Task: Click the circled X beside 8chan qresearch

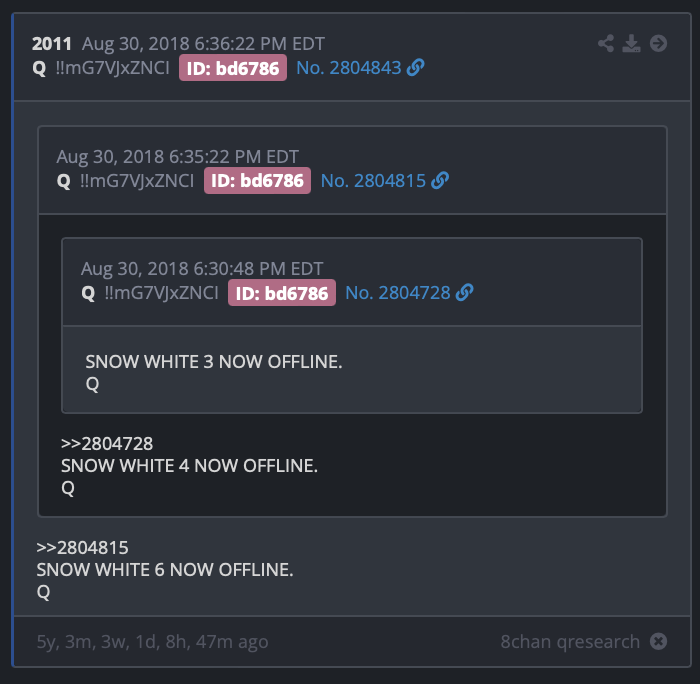Action: point(658,641)
